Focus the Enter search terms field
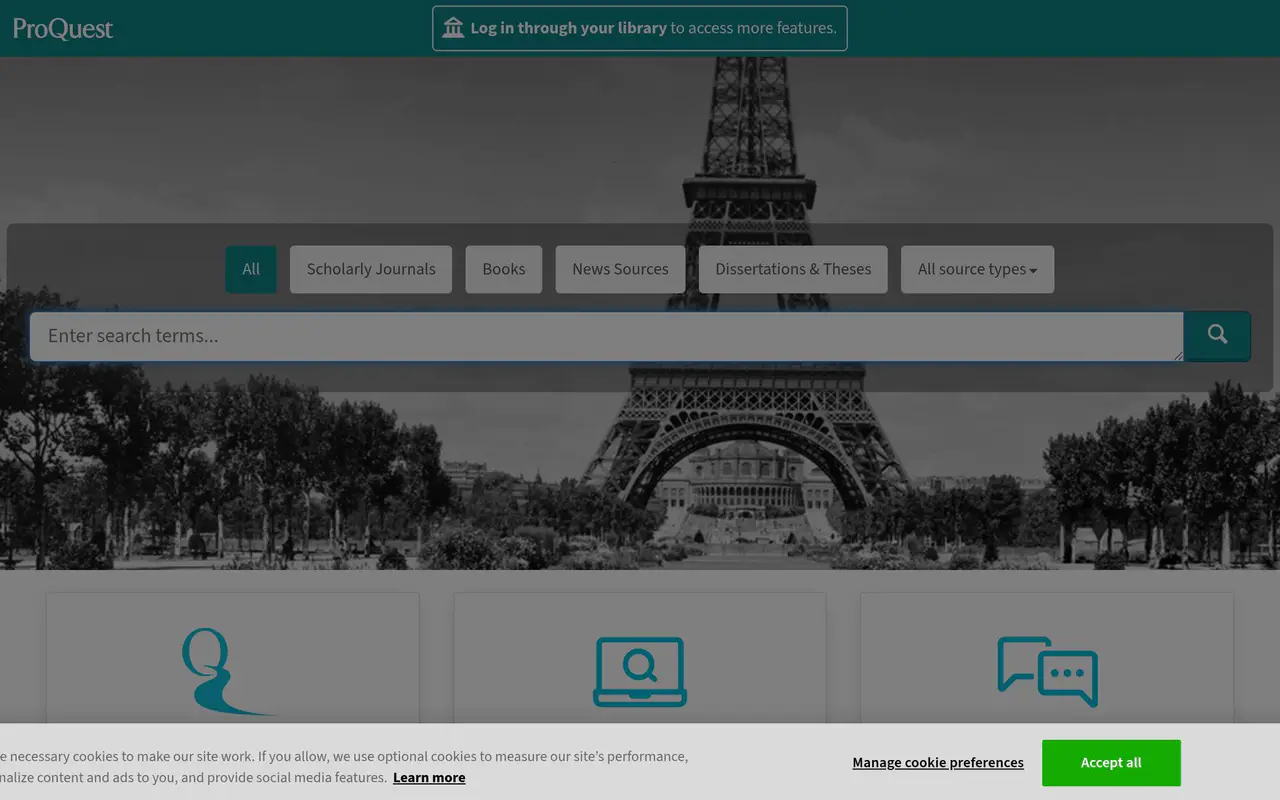Image resolution: width=1280 pixels, height=800 pixels. click(x=607, y=336)
